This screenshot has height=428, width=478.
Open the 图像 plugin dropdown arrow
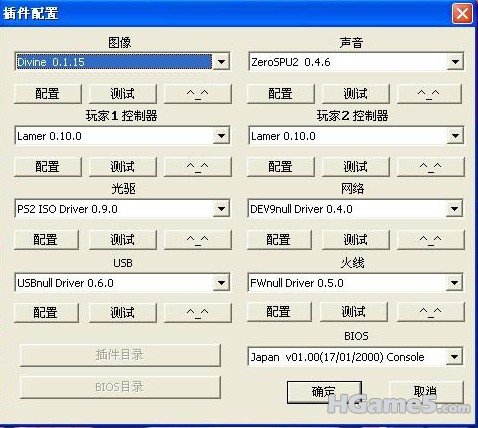click(x=221, y=62)
